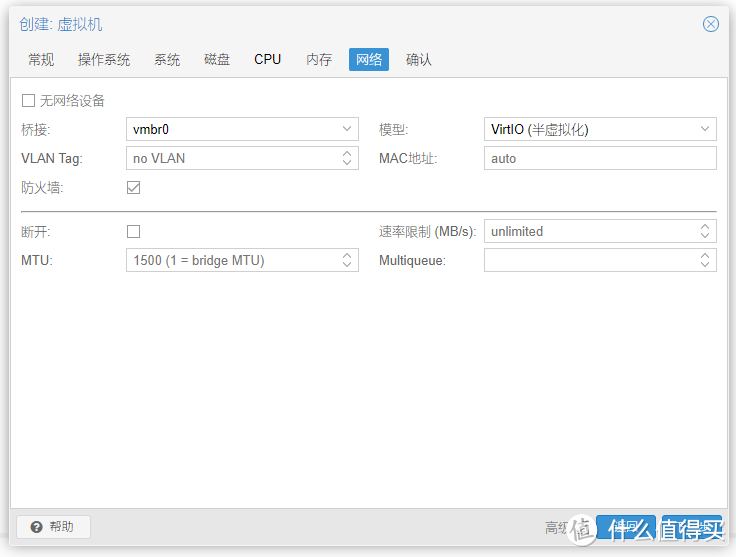This screenshot has width=736, height=557.
Task: Disable the firewall checkbox
Action: tap(133, 187)
